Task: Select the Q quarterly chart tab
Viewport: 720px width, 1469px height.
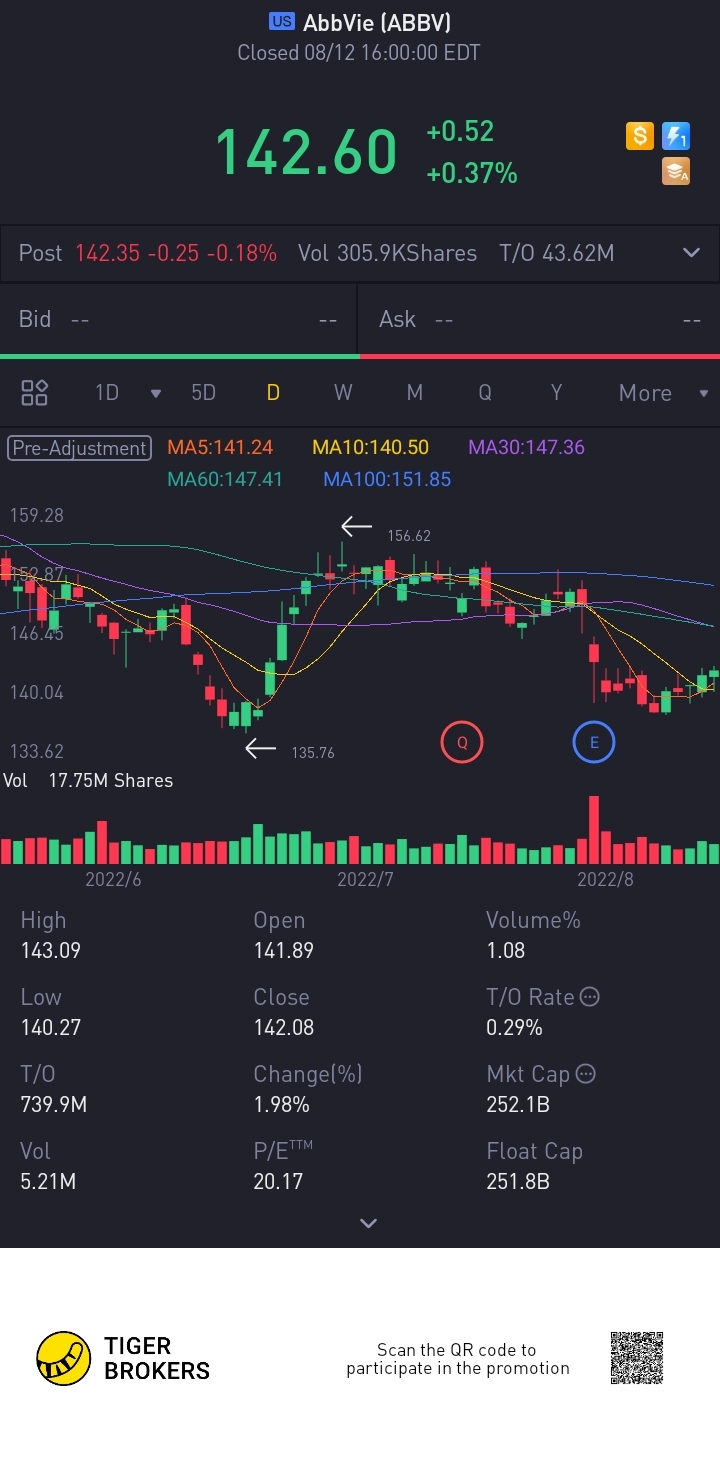Action: [x=485, y=393]
